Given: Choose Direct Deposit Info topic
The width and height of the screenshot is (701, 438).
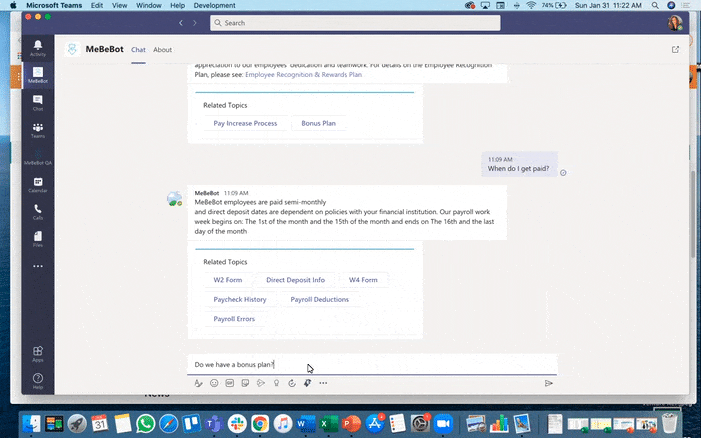Looking at the screenshot, I should (x=296, y=280).
